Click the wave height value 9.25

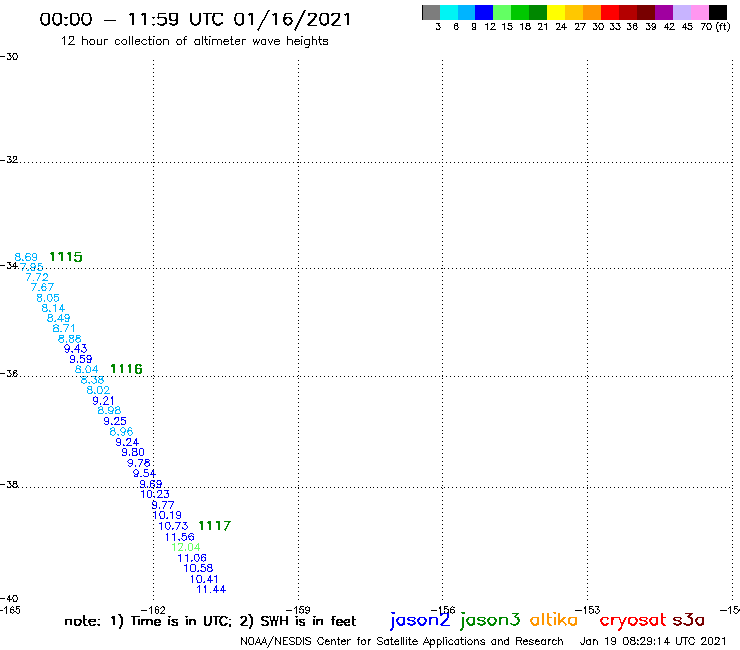tap(115, 421)
